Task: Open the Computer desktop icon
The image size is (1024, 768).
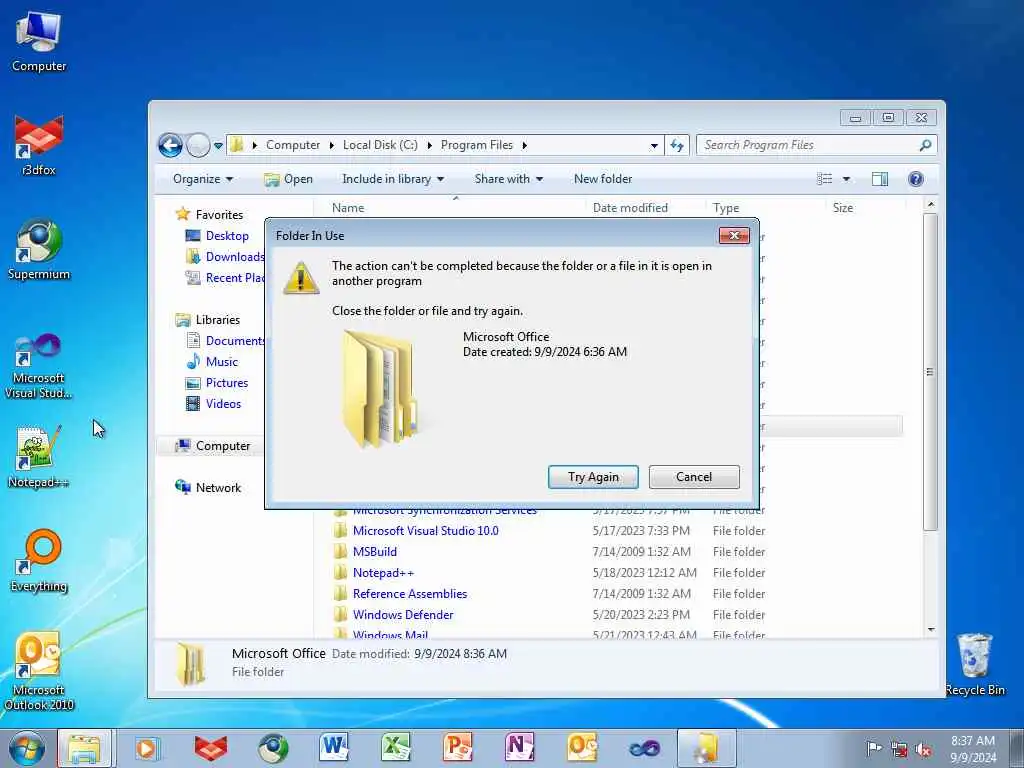Action: (x=39, y=41)
